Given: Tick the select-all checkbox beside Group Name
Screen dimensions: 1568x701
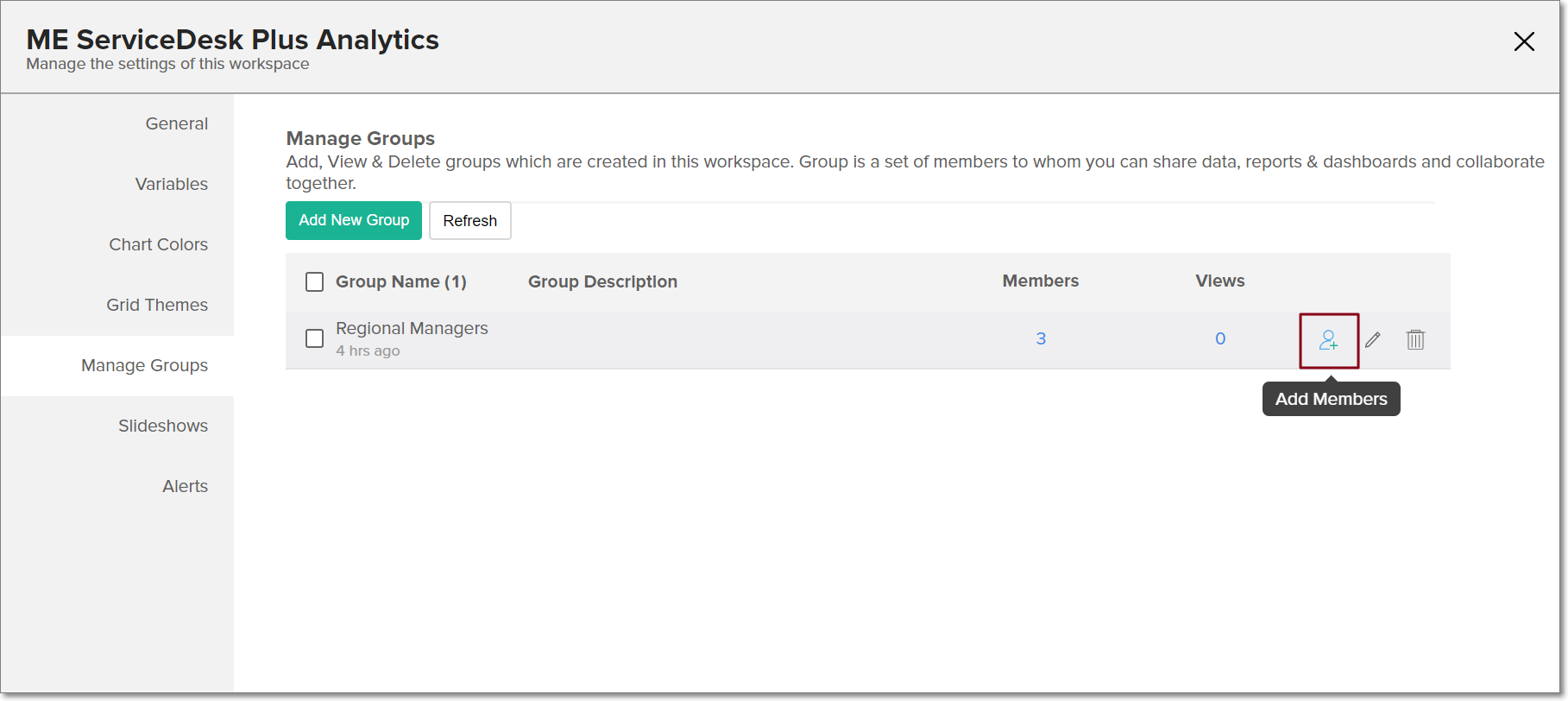Looking at the screenshot, I should tap(315, 282).
